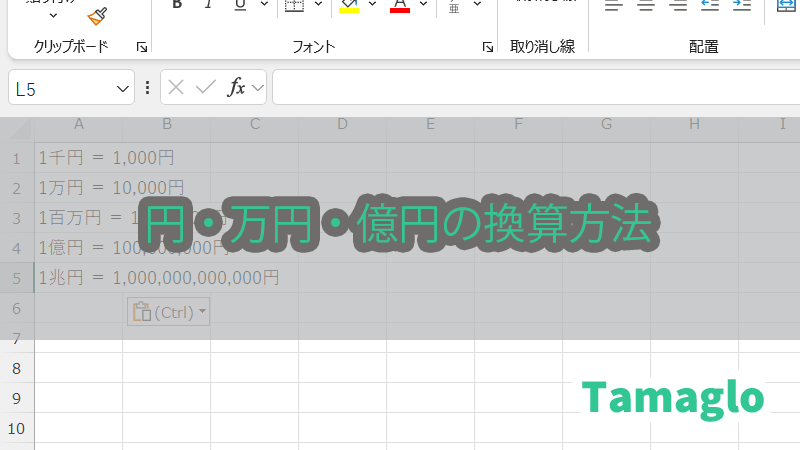
Task: Expand the font color dropdown arrow
Action: pyautogui.click(x=424, y=5)
